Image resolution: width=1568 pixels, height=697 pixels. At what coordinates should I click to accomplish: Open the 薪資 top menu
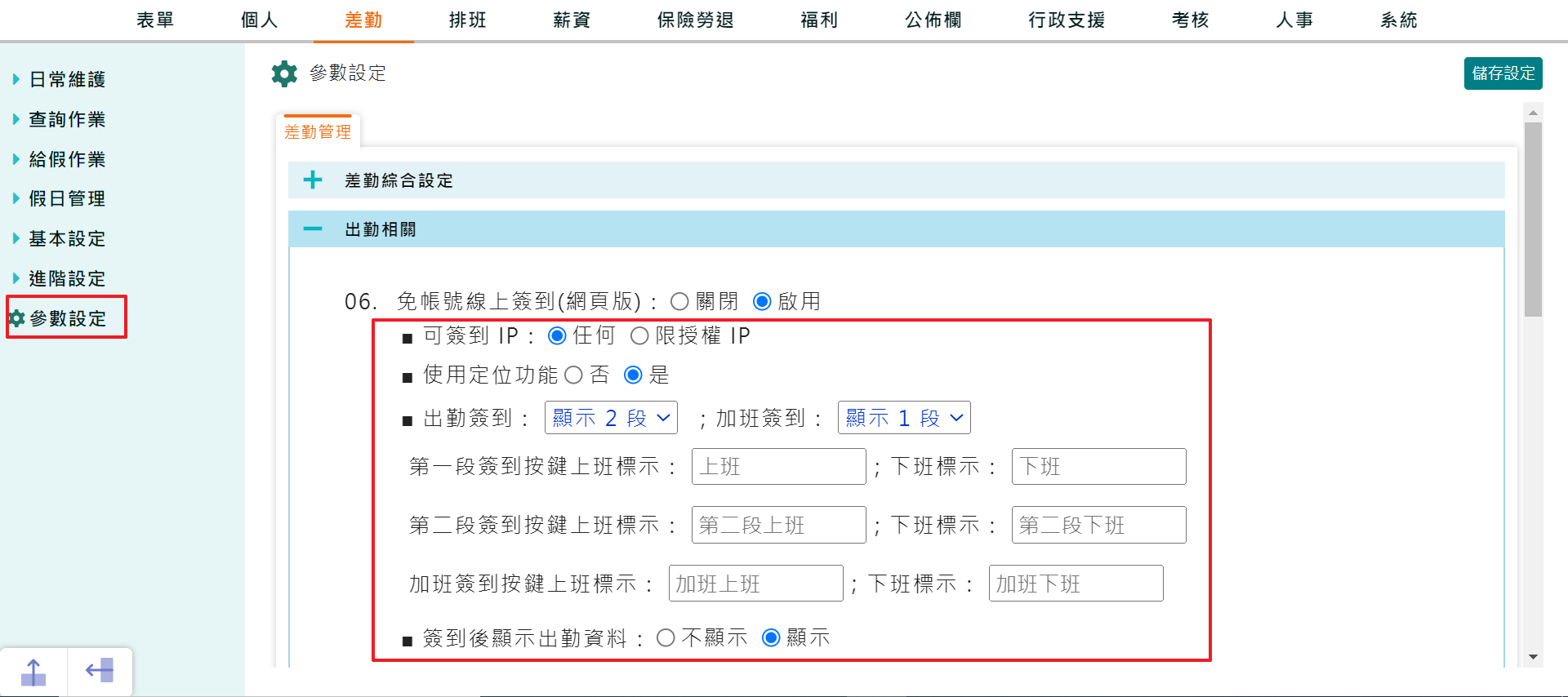(572, 20)
